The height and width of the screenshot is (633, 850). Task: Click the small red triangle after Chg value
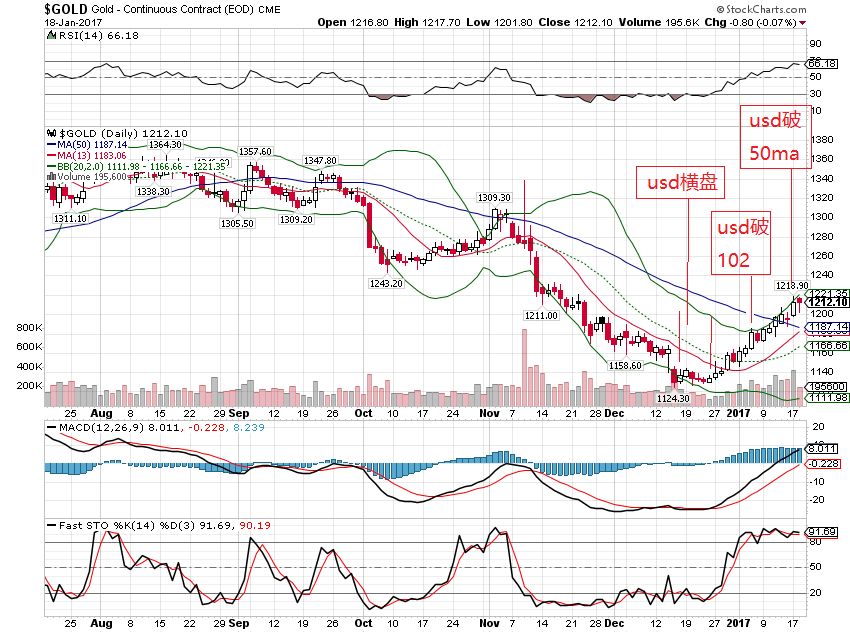click(x=802, y=22)
